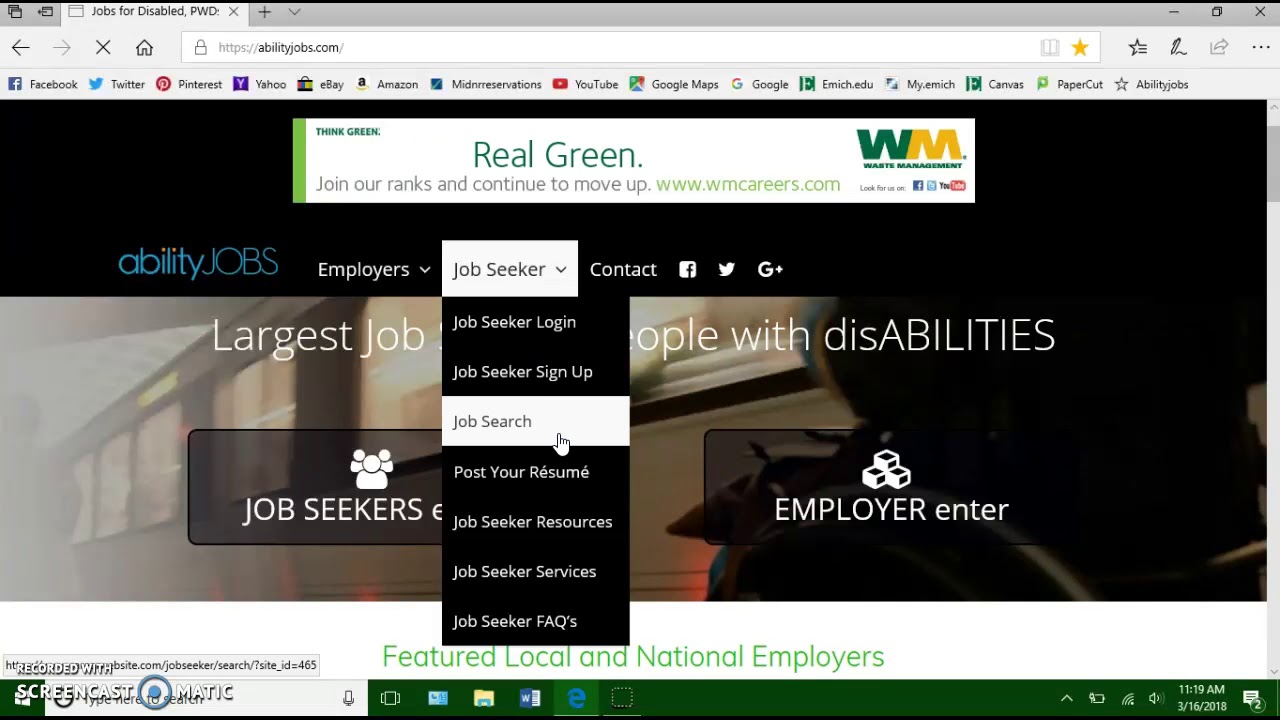
Task: Select Job Seeker Sign Up menu item
Action: [x=536, y=372]
